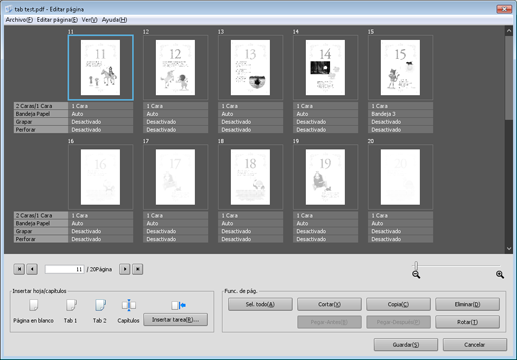Select page 12 thumbnail
The image size is (517, 360).
(x=176, y=68)
